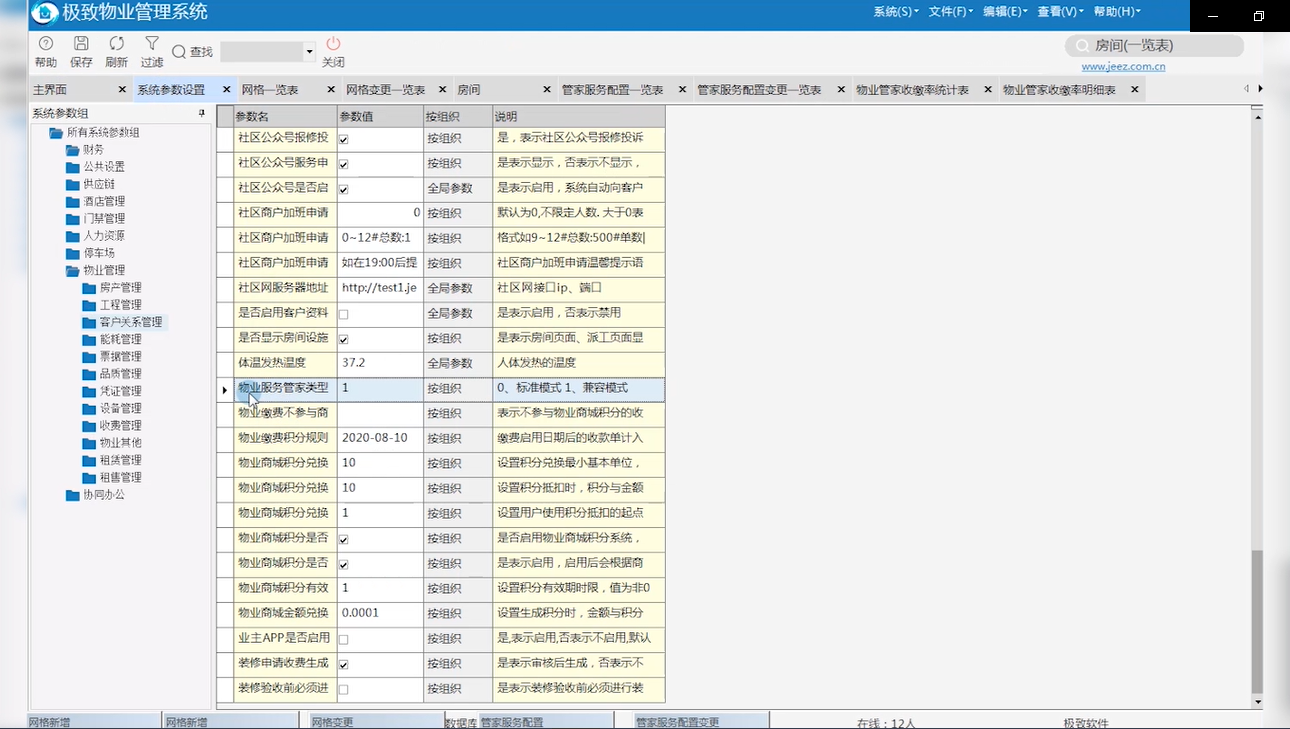Open the 系统(S) menu
Image resolution: width=1290 pixels, height=729 pixels.
896,12
